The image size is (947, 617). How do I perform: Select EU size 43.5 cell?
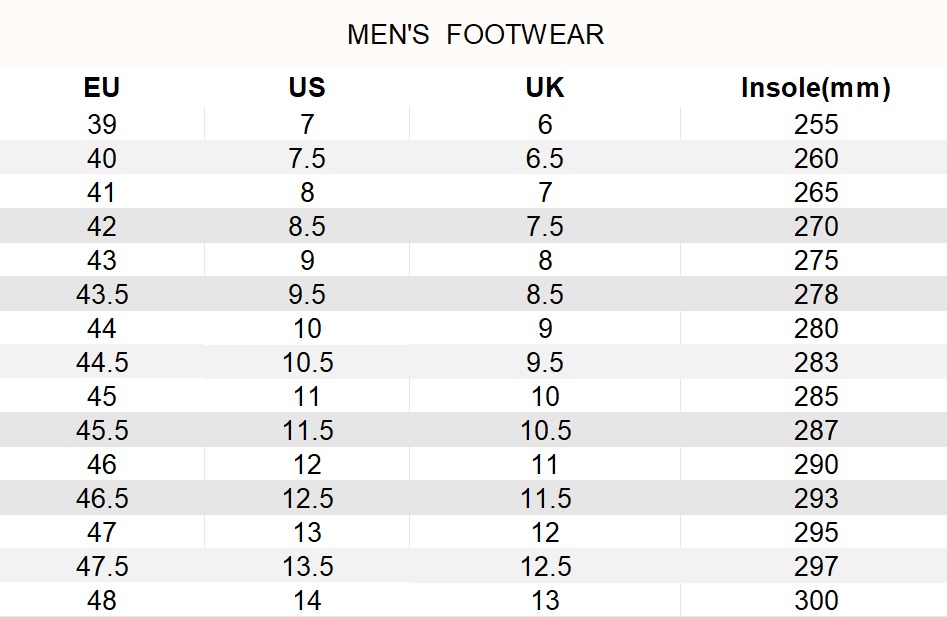tap(102, 295)
